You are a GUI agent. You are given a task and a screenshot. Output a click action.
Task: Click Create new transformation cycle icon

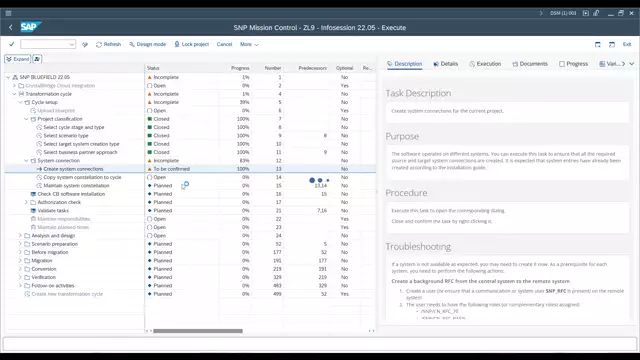click(x=27, y=294)
